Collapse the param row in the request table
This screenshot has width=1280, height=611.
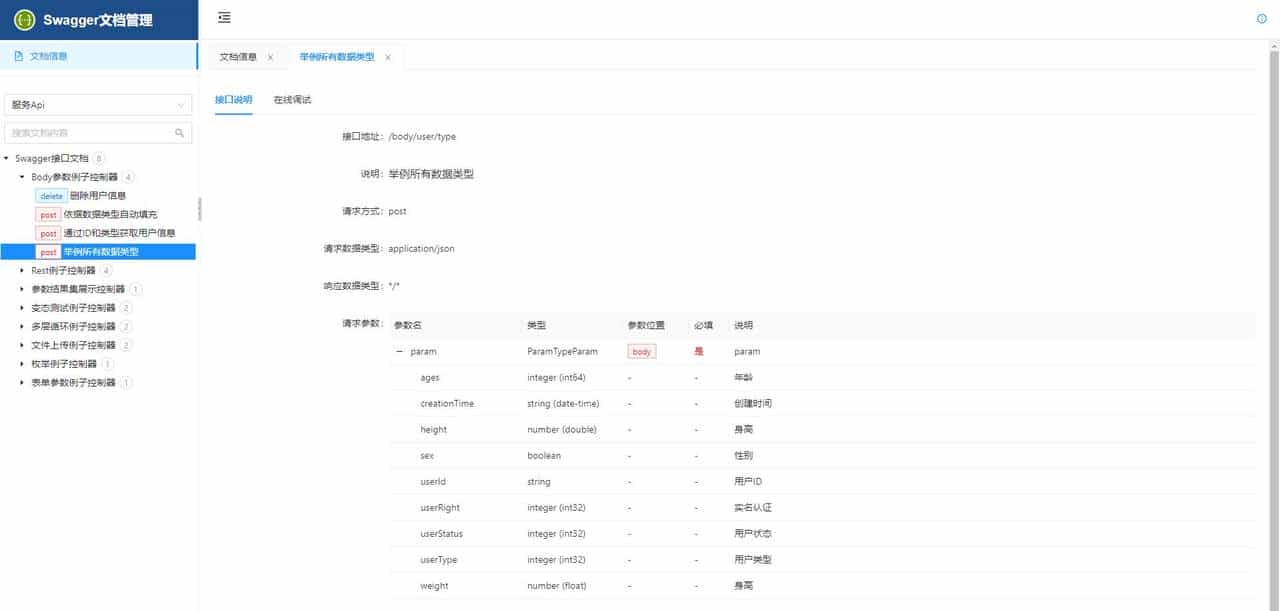pos(400,351)
